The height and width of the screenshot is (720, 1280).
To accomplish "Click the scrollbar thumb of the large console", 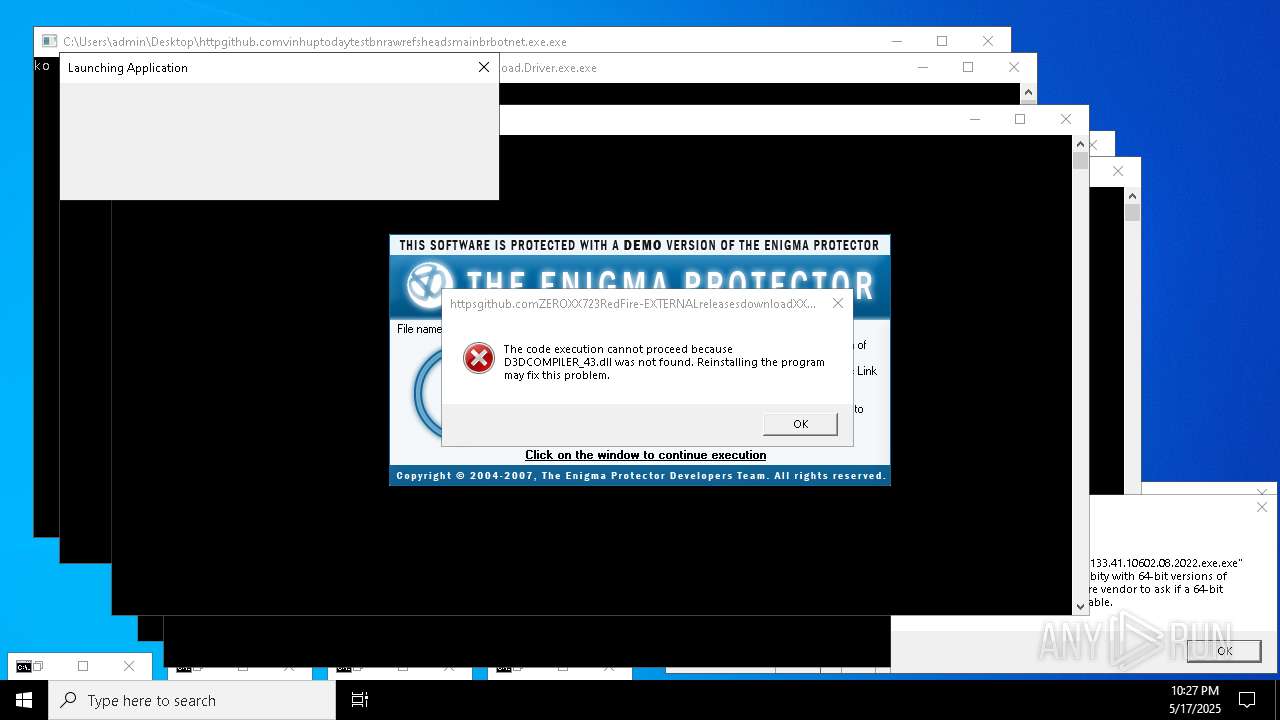I will point(1080,161).
